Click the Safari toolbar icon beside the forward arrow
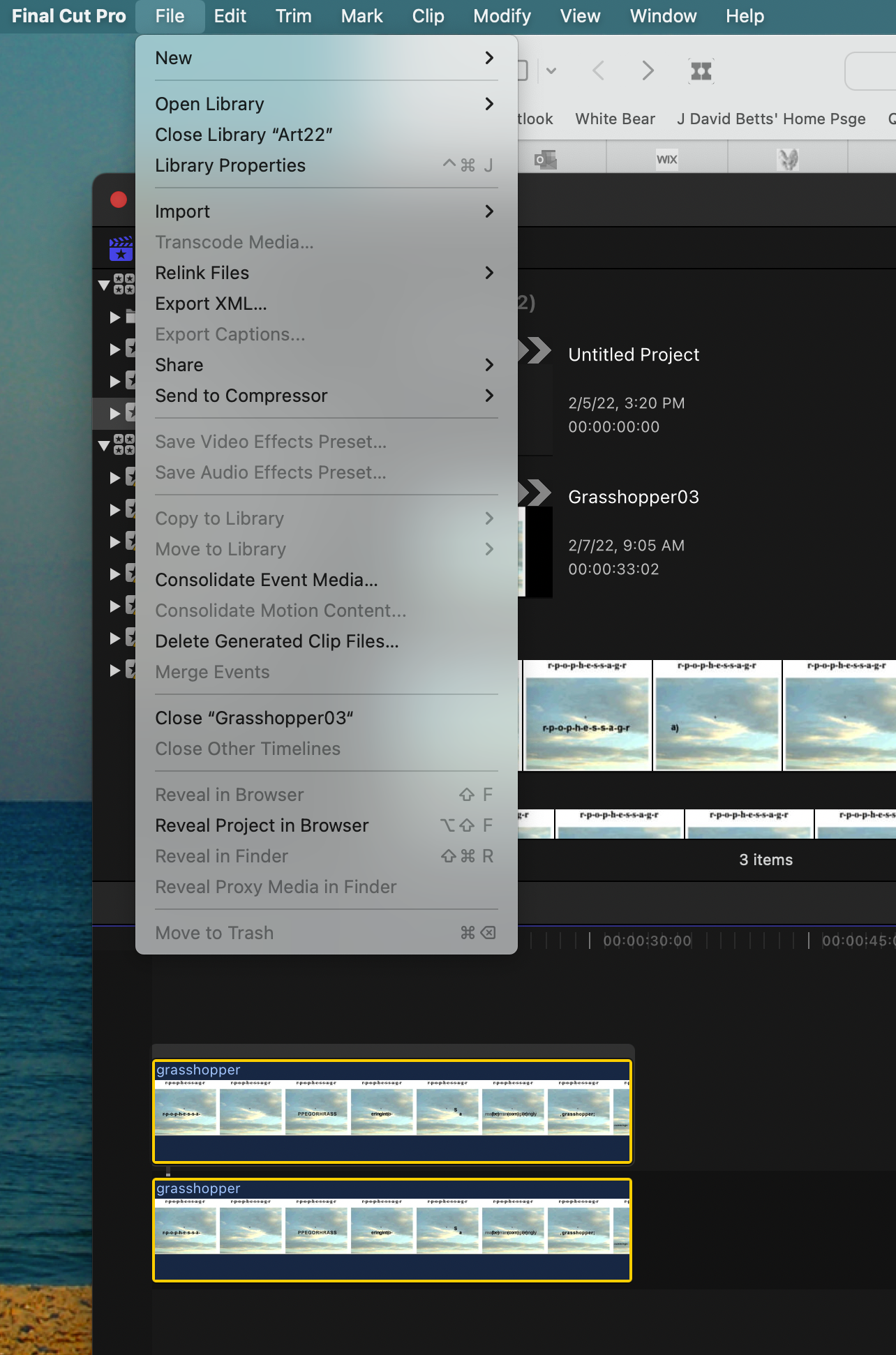 (x=701, y=70)
